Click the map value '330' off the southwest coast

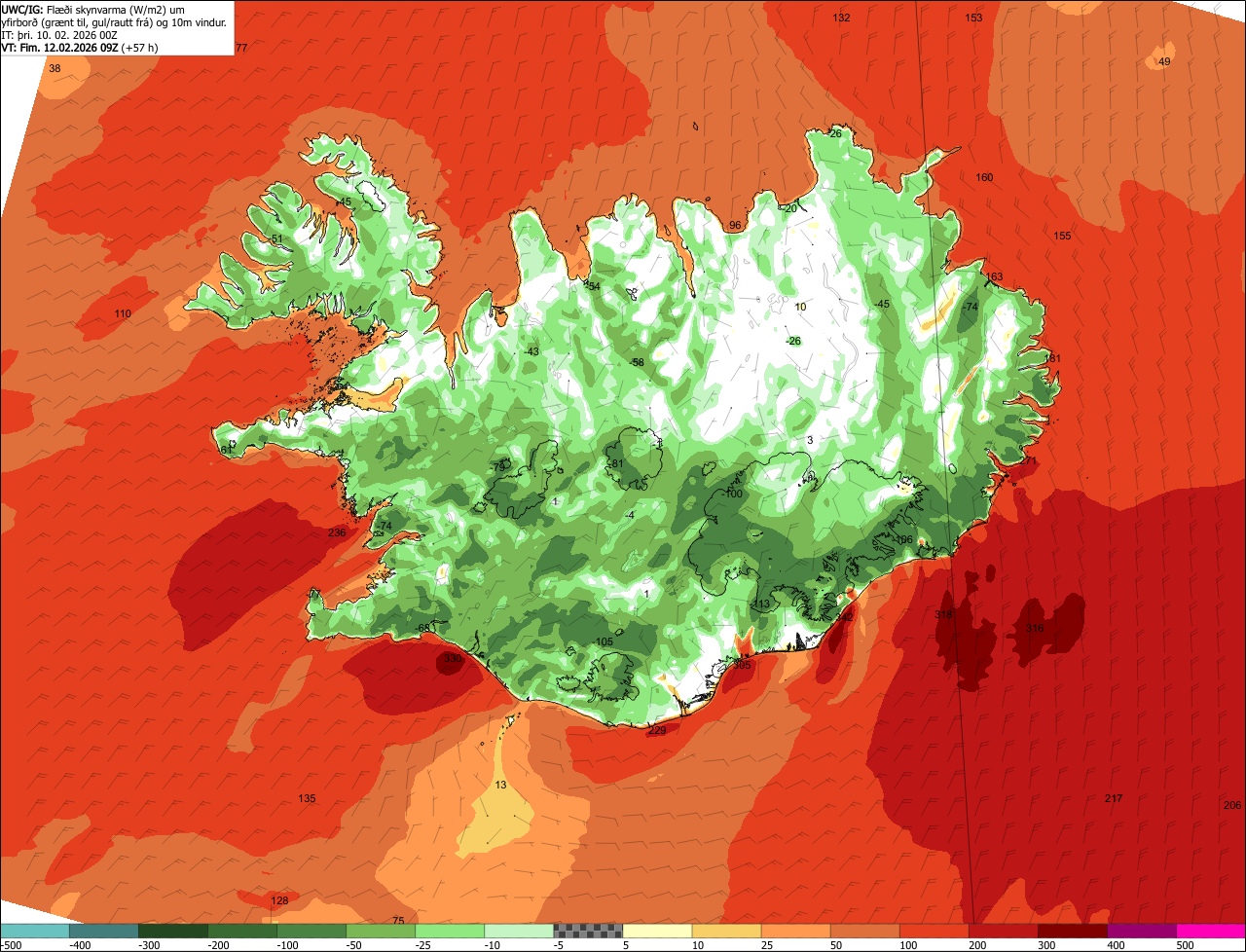(453, 658)
